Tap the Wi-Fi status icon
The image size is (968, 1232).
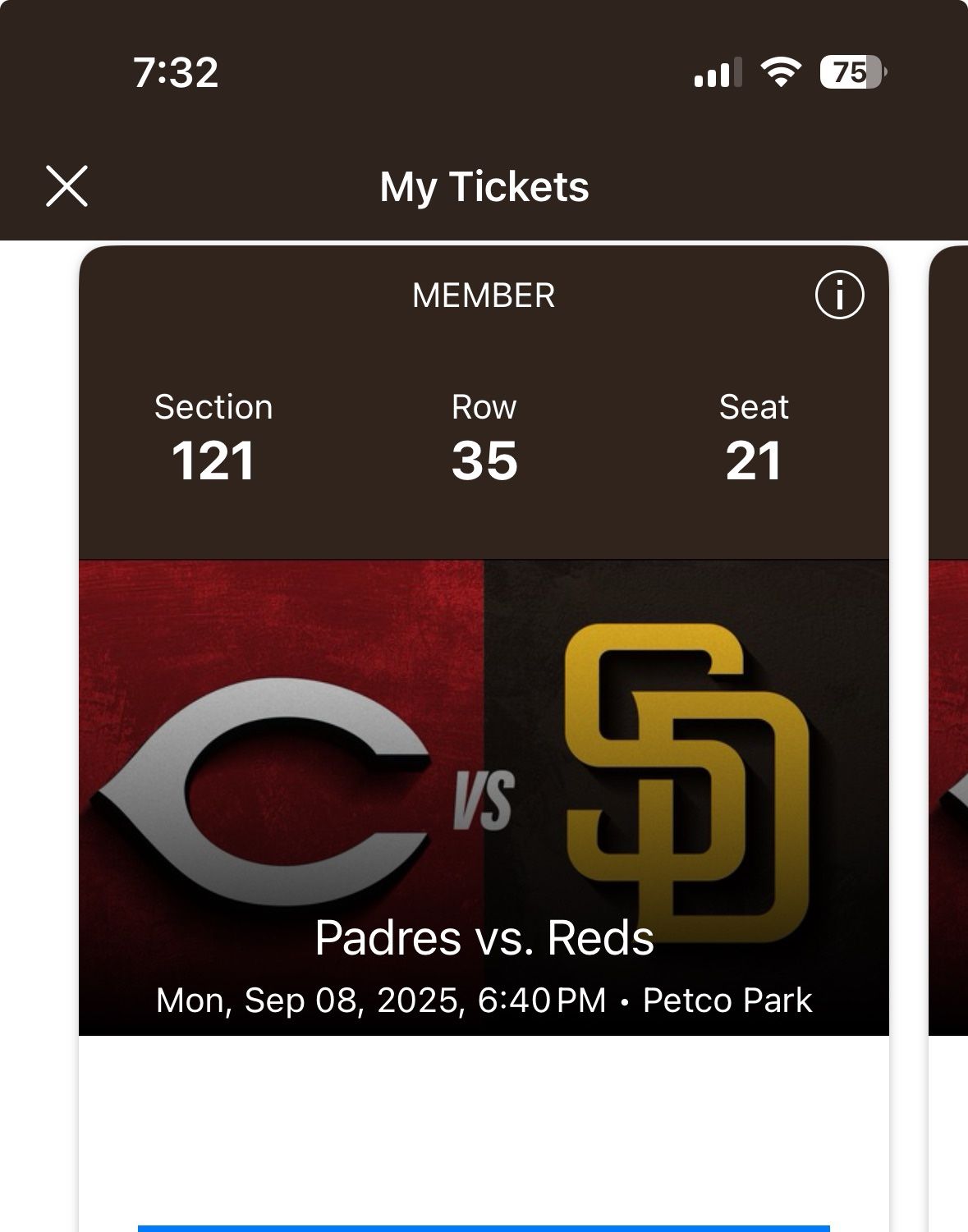780,72
